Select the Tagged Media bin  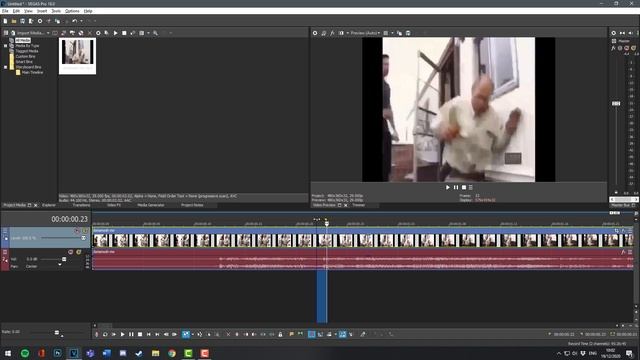(27, 51)
